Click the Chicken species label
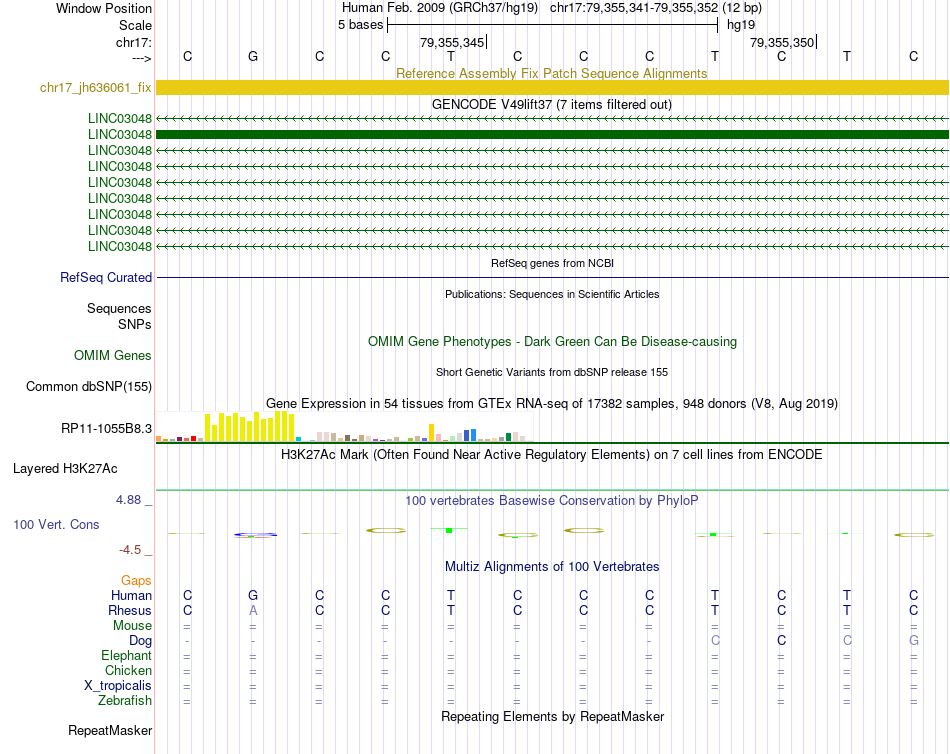 pos(128,670)
